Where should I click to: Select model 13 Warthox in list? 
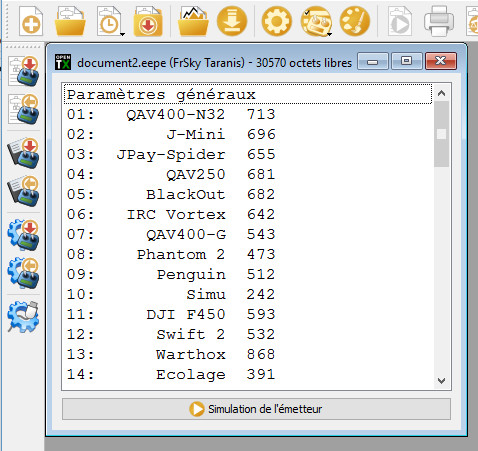(x=248, y=354)
